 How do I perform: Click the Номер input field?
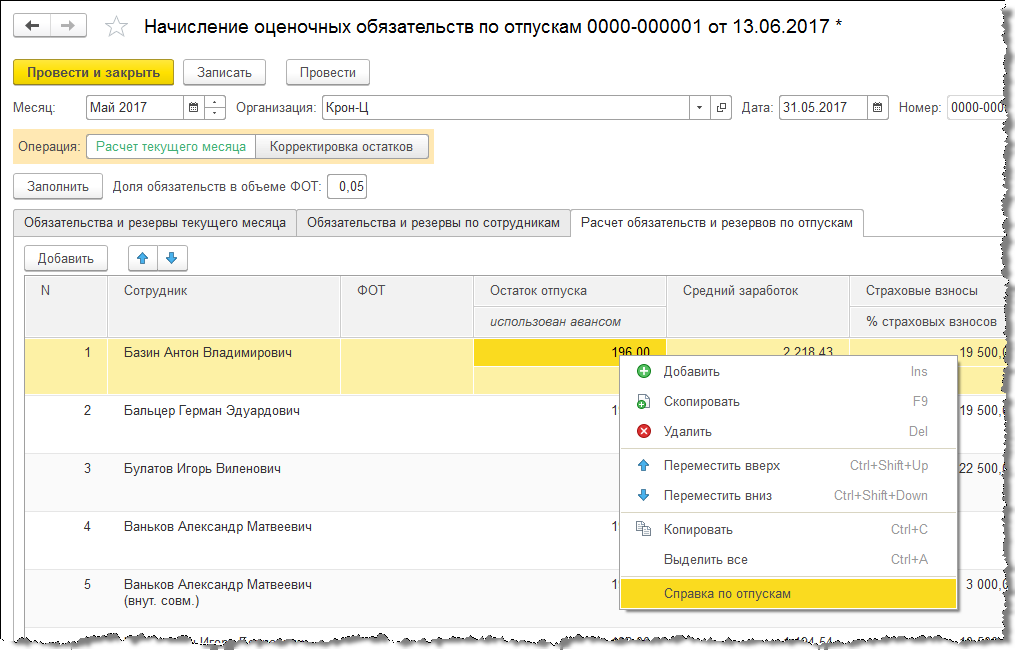[977, 107]
